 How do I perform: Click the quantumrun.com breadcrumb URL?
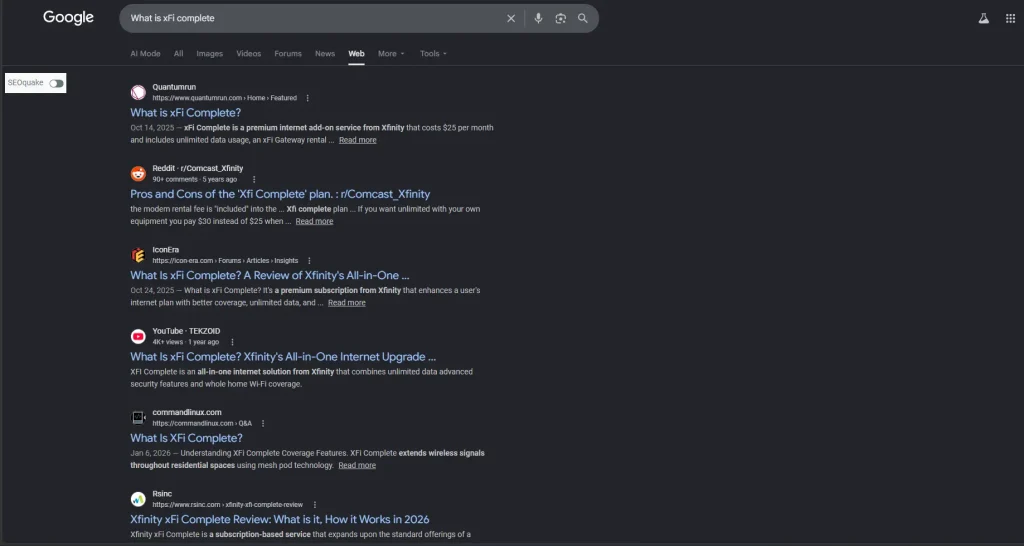[225, 98]
